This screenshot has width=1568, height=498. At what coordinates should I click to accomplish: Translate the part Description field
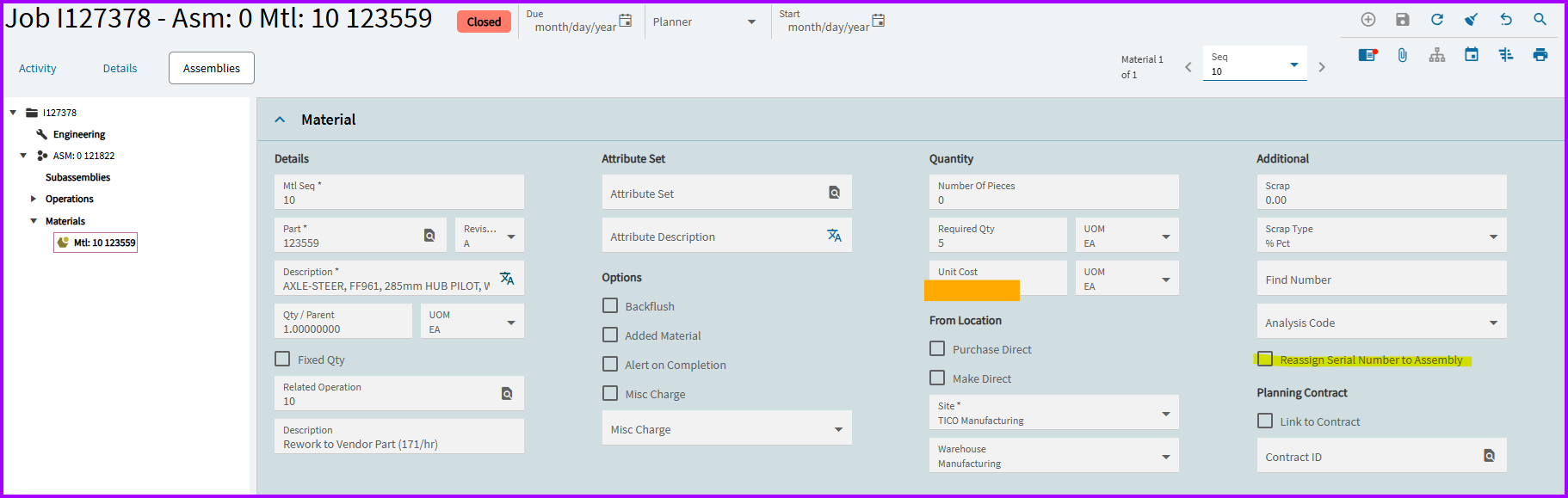click(507, 278)
